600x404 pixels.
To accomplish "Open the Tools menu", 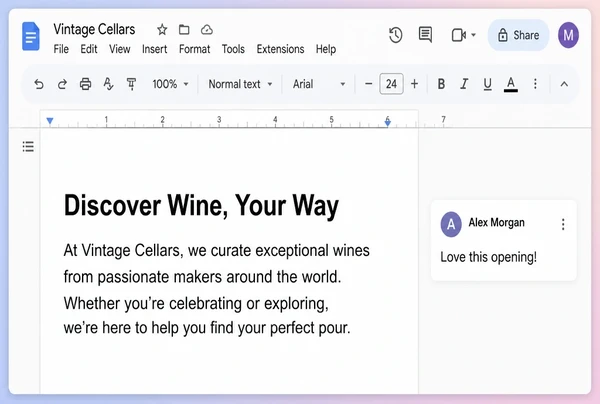I will pyautogui.click(x=233, y=49).
